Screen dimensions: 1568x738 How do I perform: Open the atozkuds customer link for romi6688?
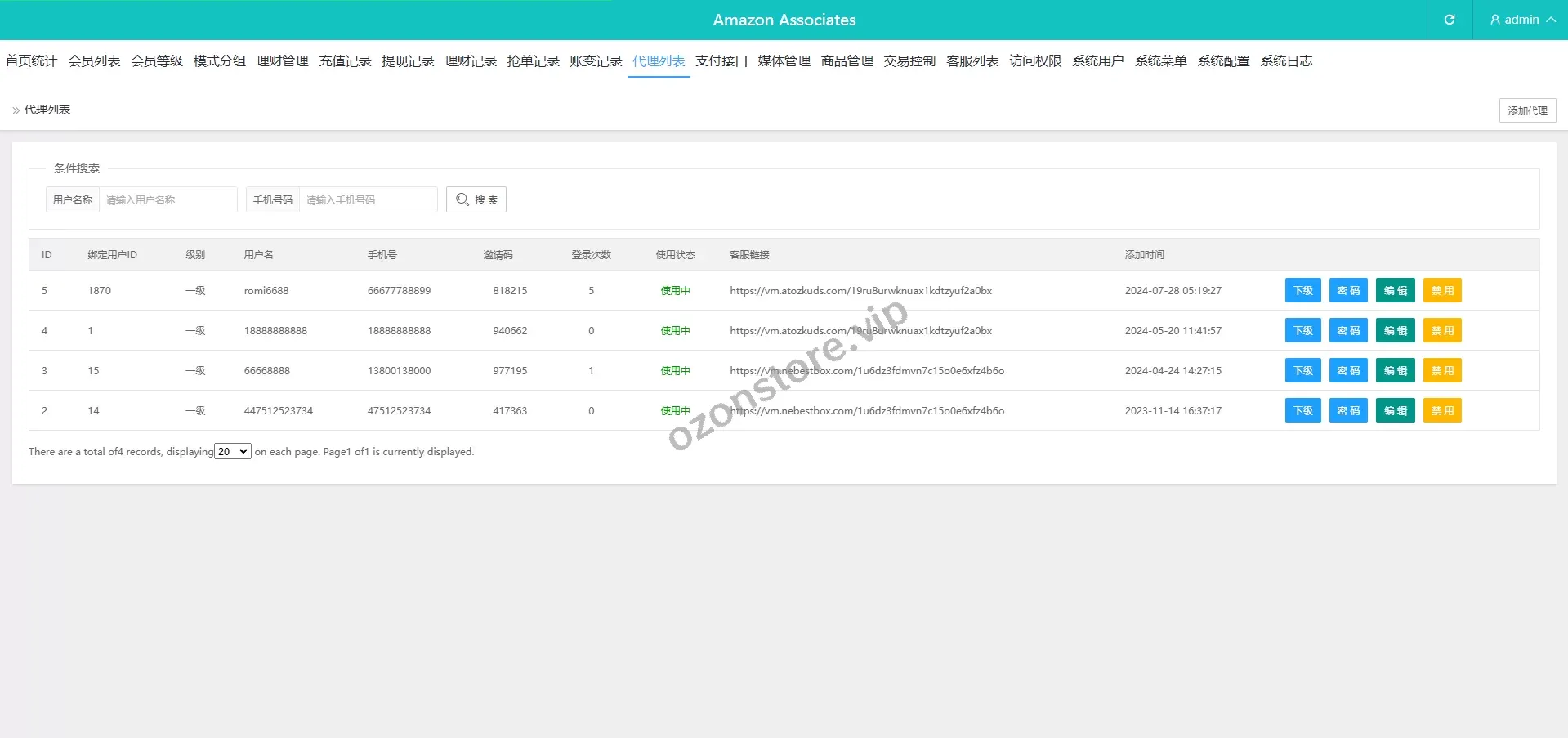860,291
